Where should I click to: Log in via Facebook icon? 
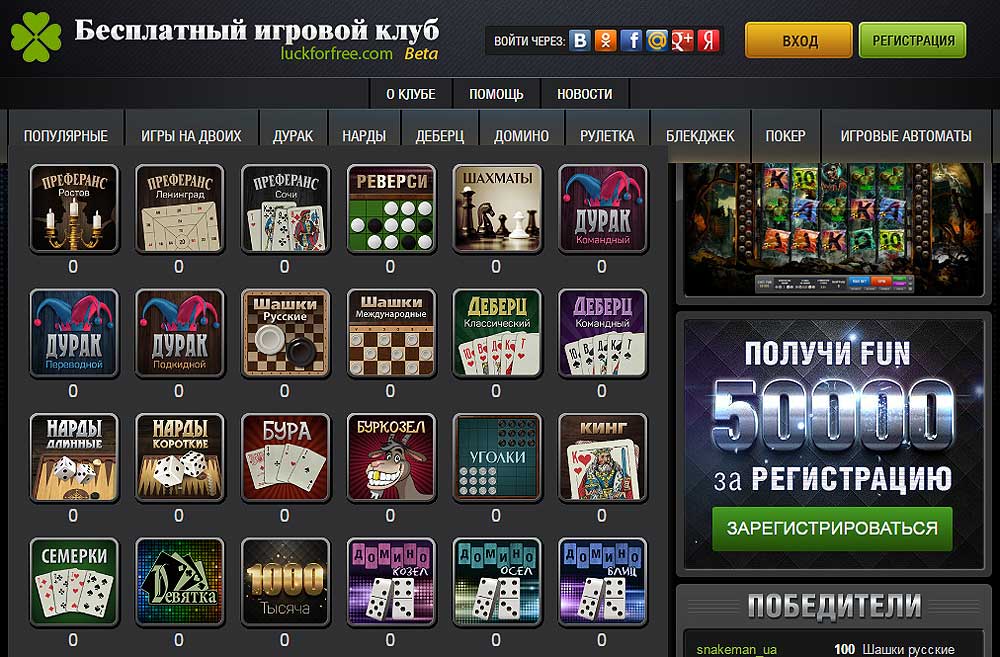(x=631, y=41)
